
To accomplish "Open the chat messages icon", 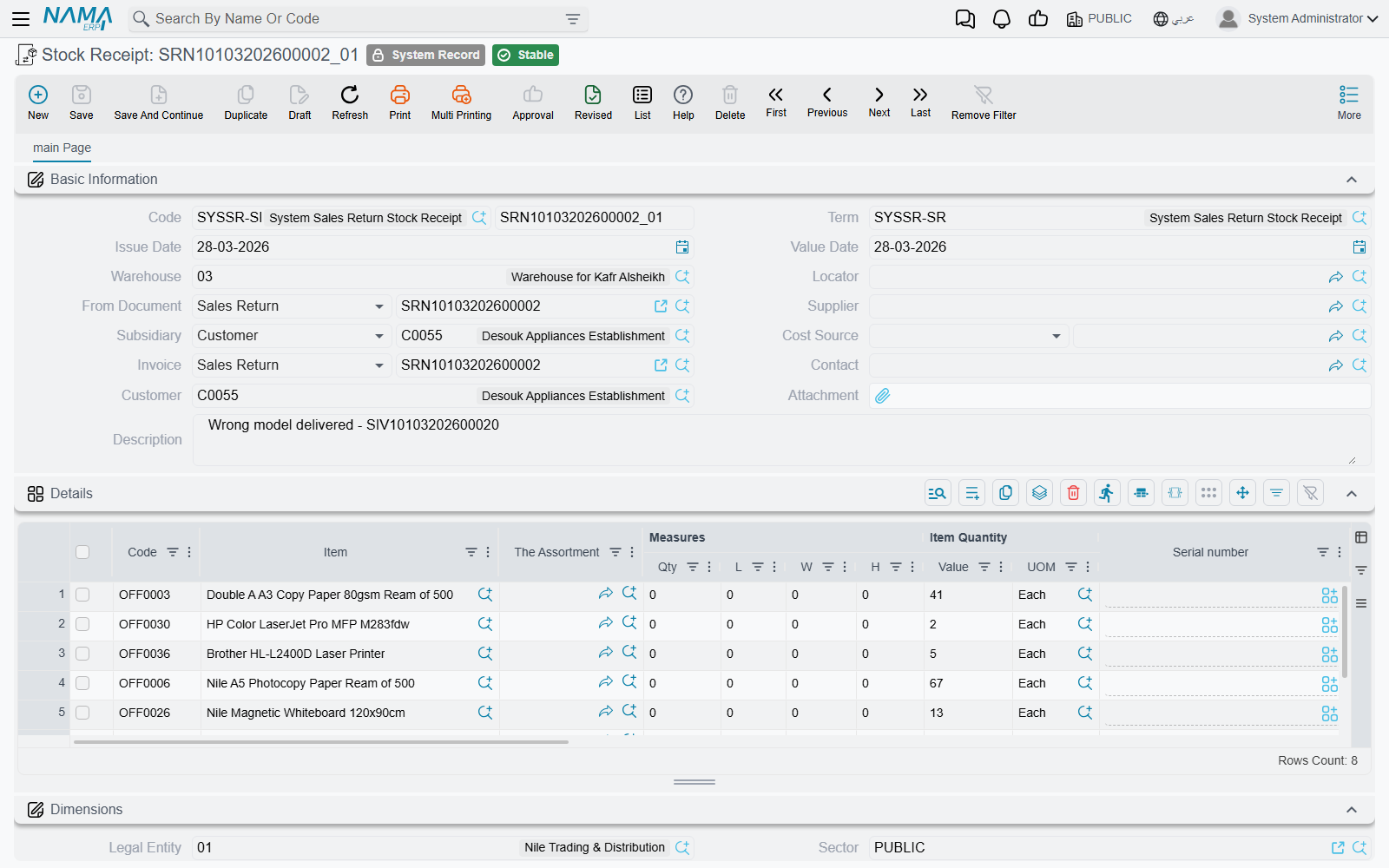I will coord(964,18).
